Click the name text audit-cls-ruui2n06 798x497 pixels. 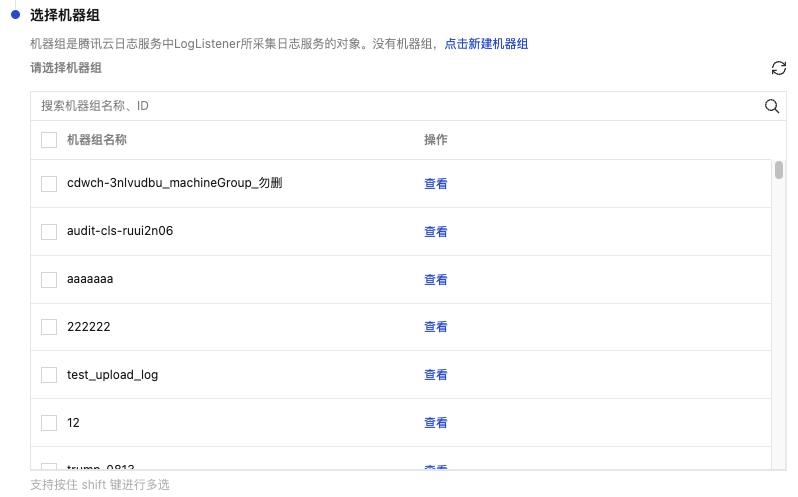tap(120, 231)
